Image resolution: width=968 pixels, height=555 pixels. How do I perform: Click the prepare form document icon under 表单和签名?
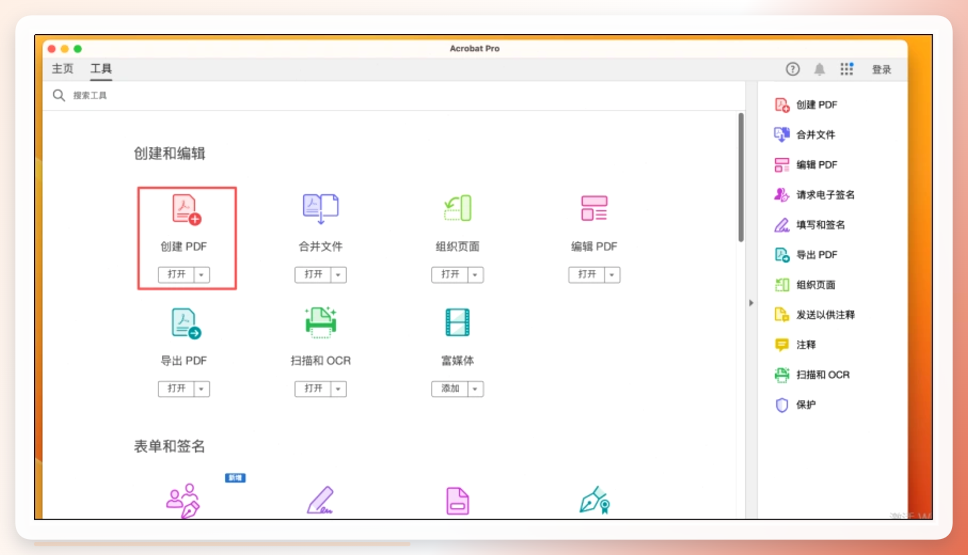click(x=457, y=501)
